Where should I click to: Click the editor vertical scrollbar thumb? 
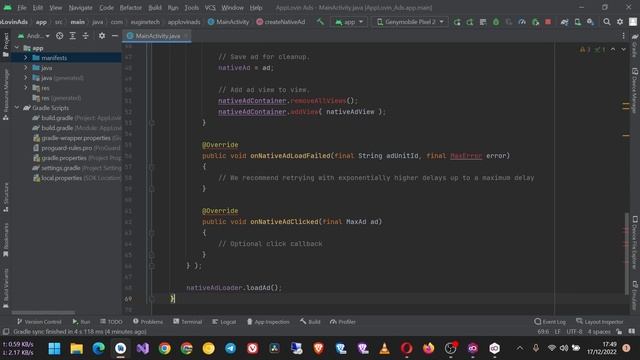click(627, 253)
